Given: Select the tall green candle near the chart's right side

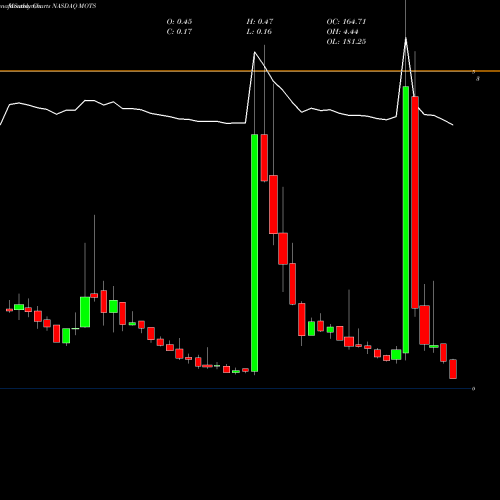Looking at the screenshot, I should tap(406, 220).
